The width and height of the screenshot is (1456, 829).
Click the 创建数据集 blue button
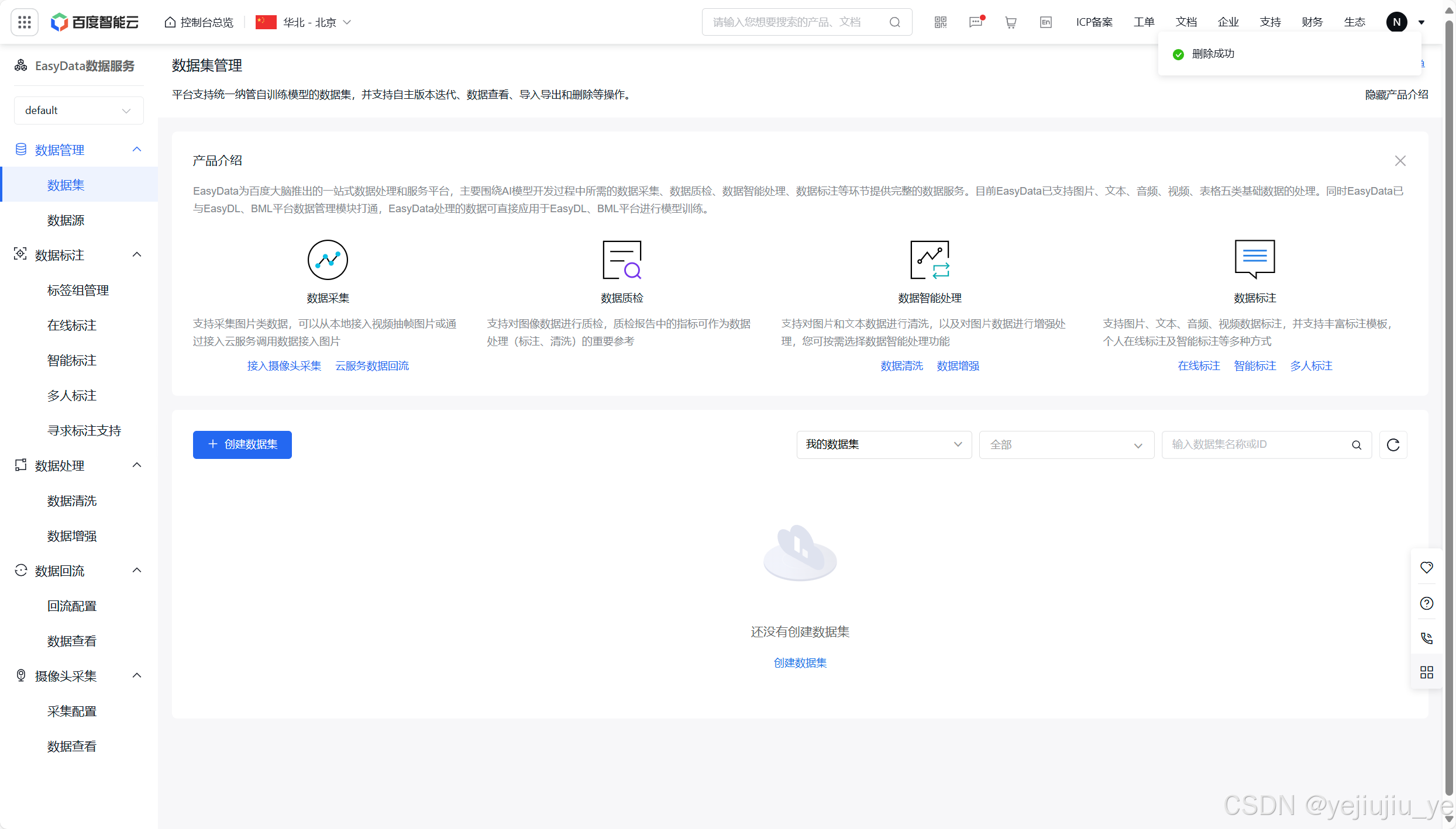tap(242, 445)
